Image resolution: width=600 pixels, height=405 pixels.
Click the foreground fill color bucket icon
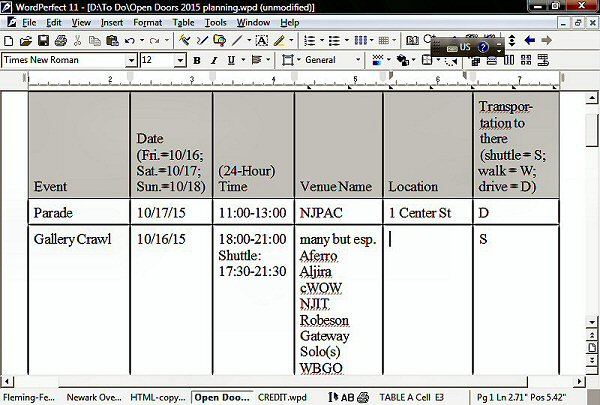[x=403, y=60]
